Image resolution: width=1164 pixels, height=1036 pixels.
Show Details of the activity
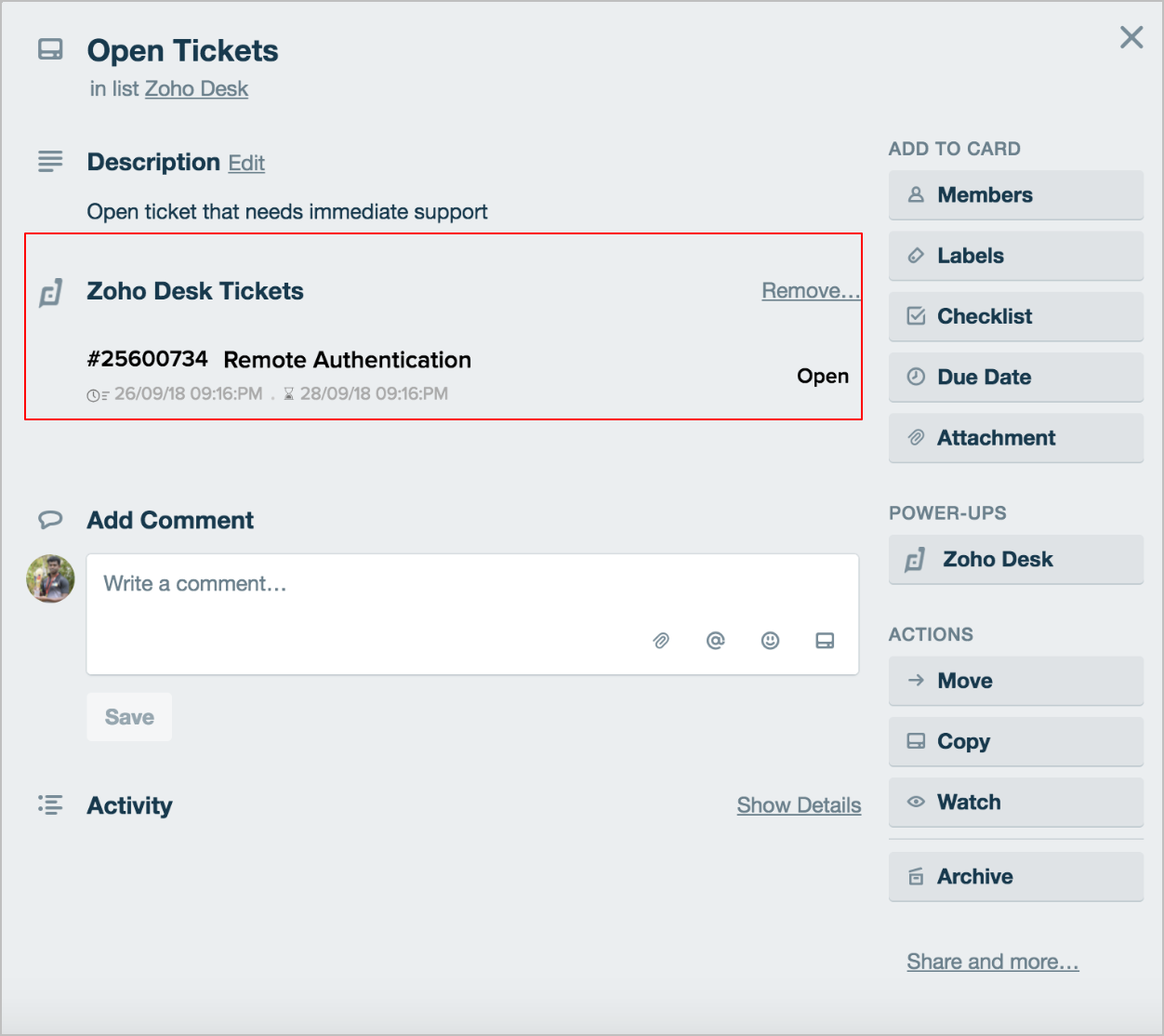[799, 805]
